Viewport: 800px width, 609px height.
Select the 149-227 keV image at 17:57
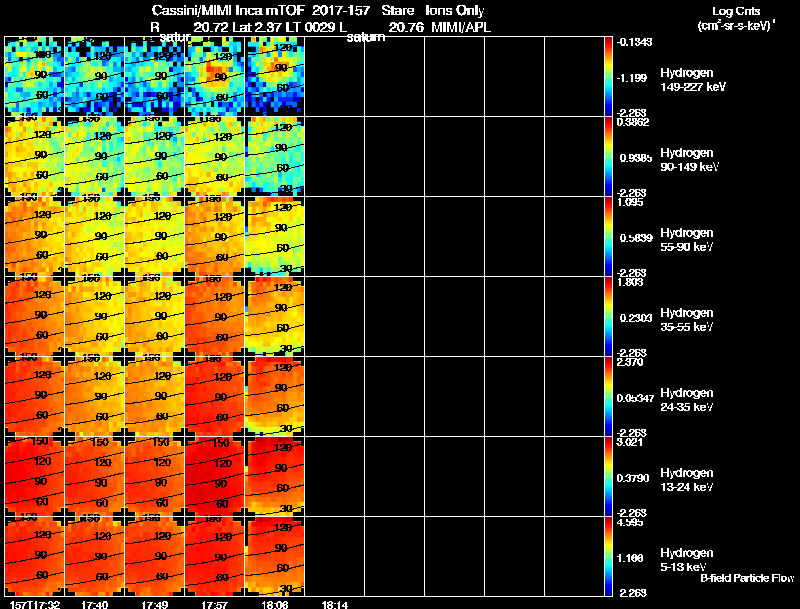pyautogui.click(x=215, y=76)
